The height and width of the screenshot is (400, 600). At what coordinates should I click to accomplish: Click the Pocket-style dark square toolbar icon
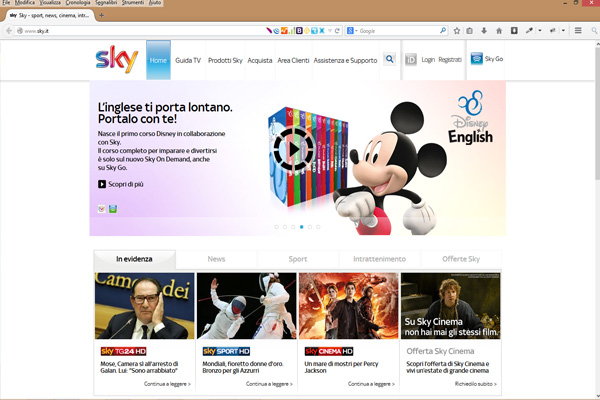coord(514,31)
